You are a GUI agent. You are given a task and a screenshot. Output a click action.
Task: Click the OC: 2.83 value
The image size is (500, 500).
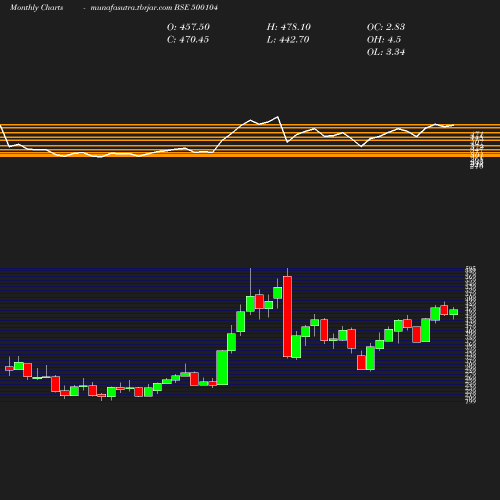coord(386,27)
